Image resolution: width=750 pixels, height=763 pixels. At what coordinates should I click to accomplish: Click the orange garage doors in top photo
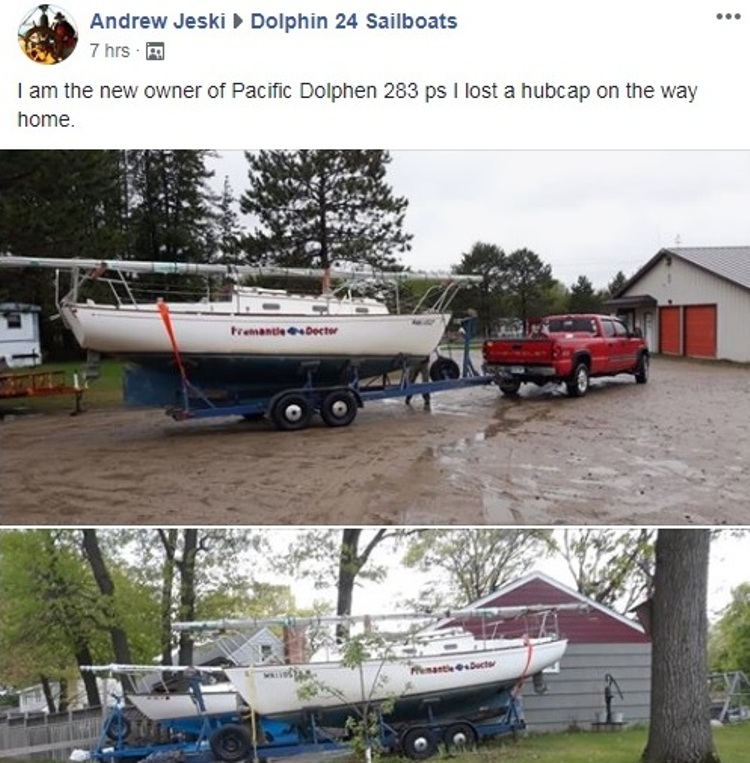(688, 330)
